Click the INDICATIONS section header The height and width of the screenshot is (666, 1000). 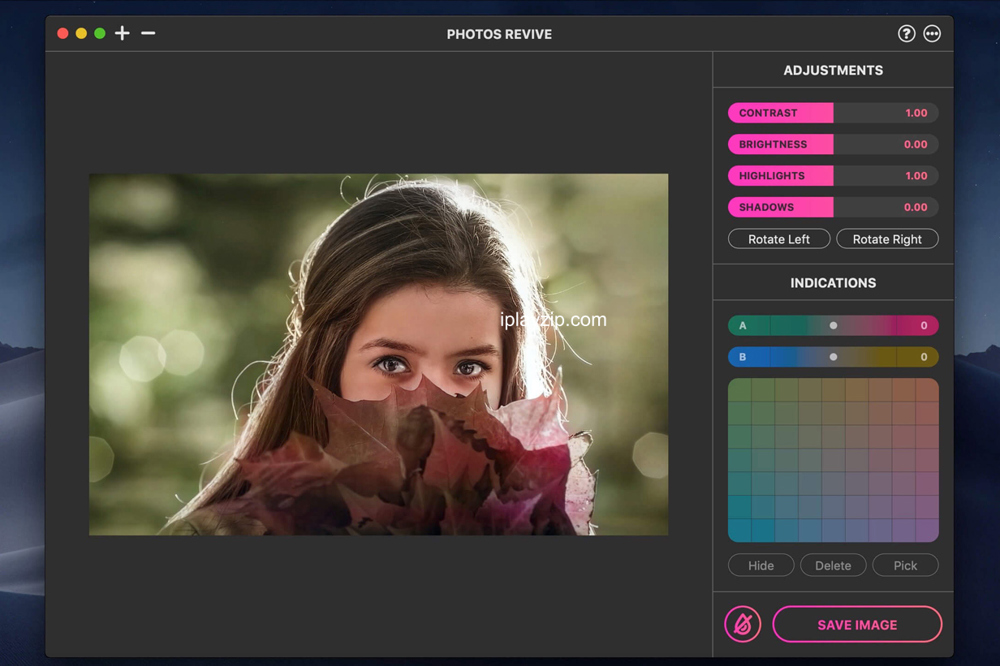pos(833,283)
